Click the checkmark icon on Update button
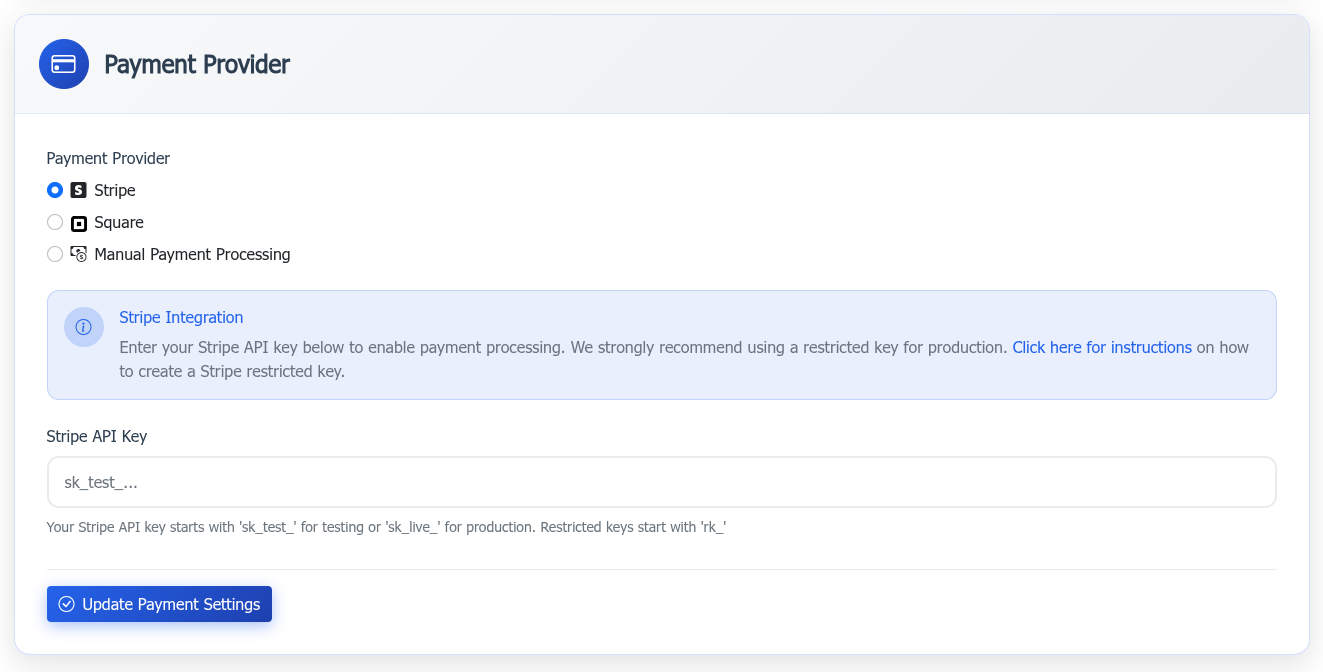1323x672 pixels. [x=67, y=604]
